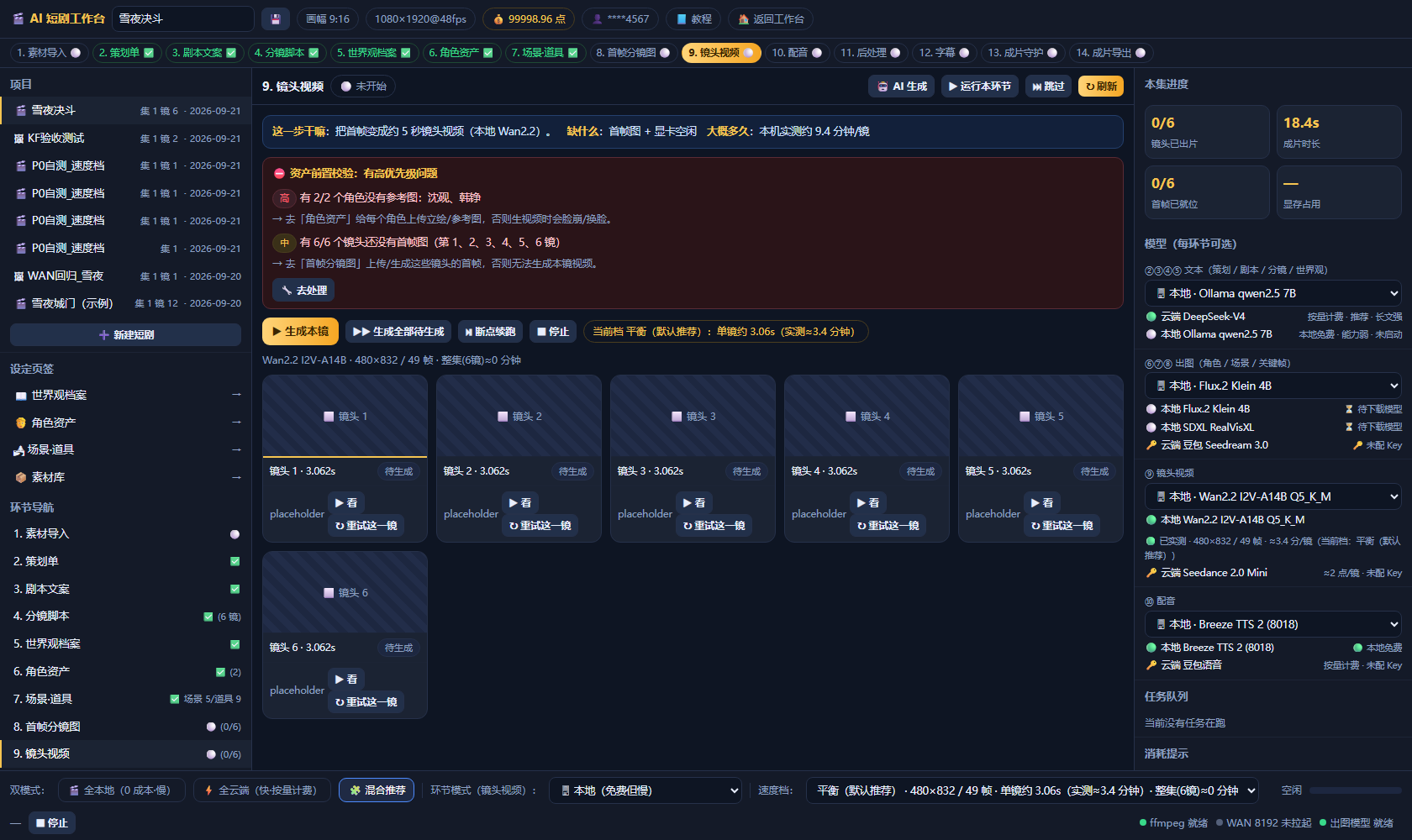Open image model dropdown Flux.2 Klein 4B
The image size is (1412, 840).
click(1272, 386)
